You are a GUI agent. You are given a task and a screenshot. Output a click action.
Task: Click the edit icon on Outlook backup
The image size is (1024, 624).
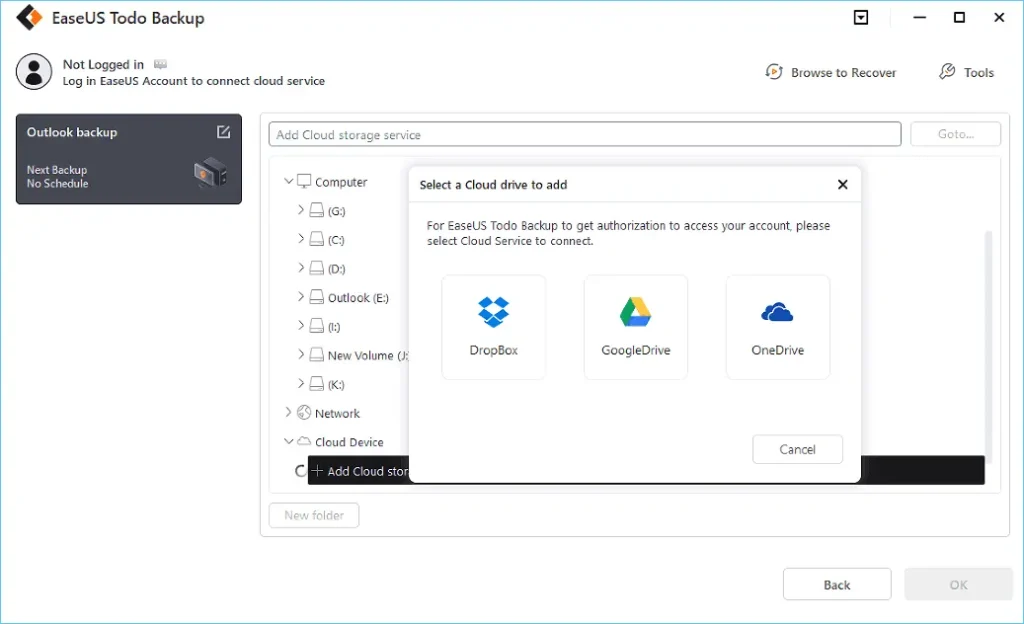tap(223, 132)
